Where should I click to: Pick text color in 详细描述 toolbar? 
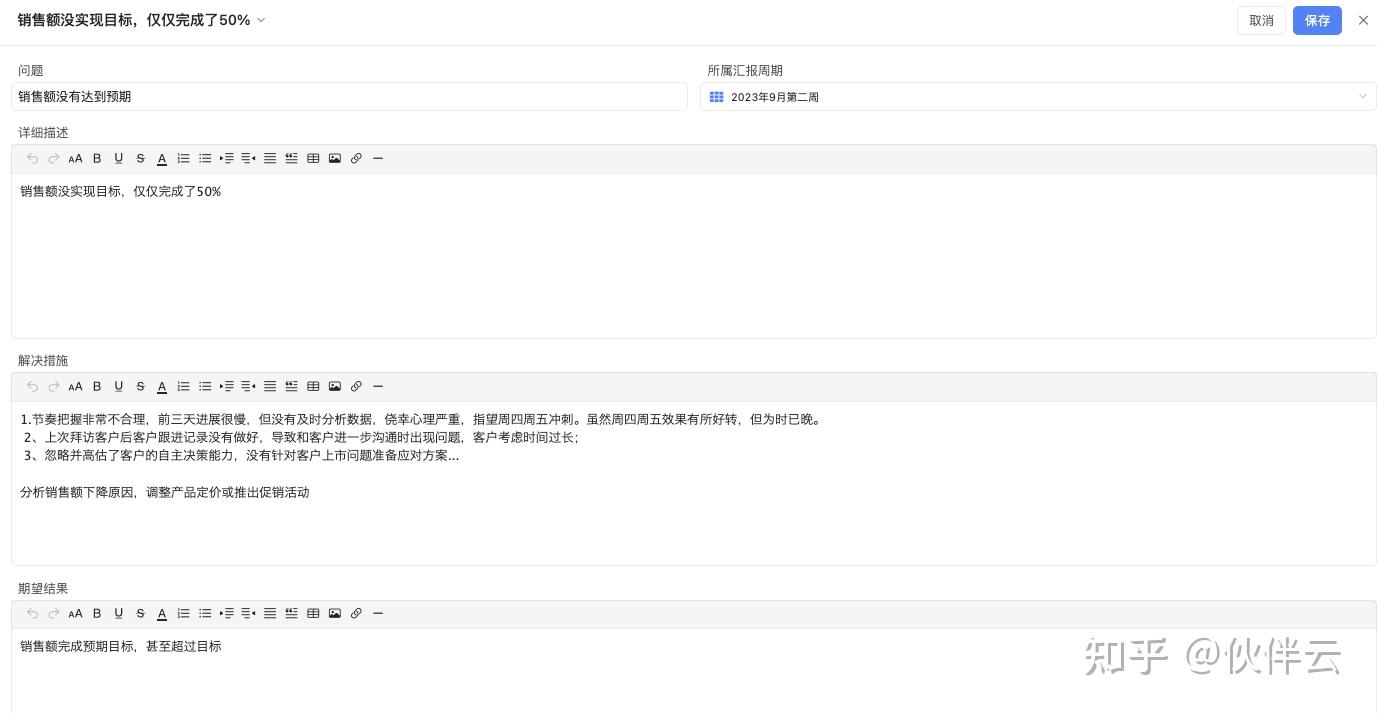[162, 158]
